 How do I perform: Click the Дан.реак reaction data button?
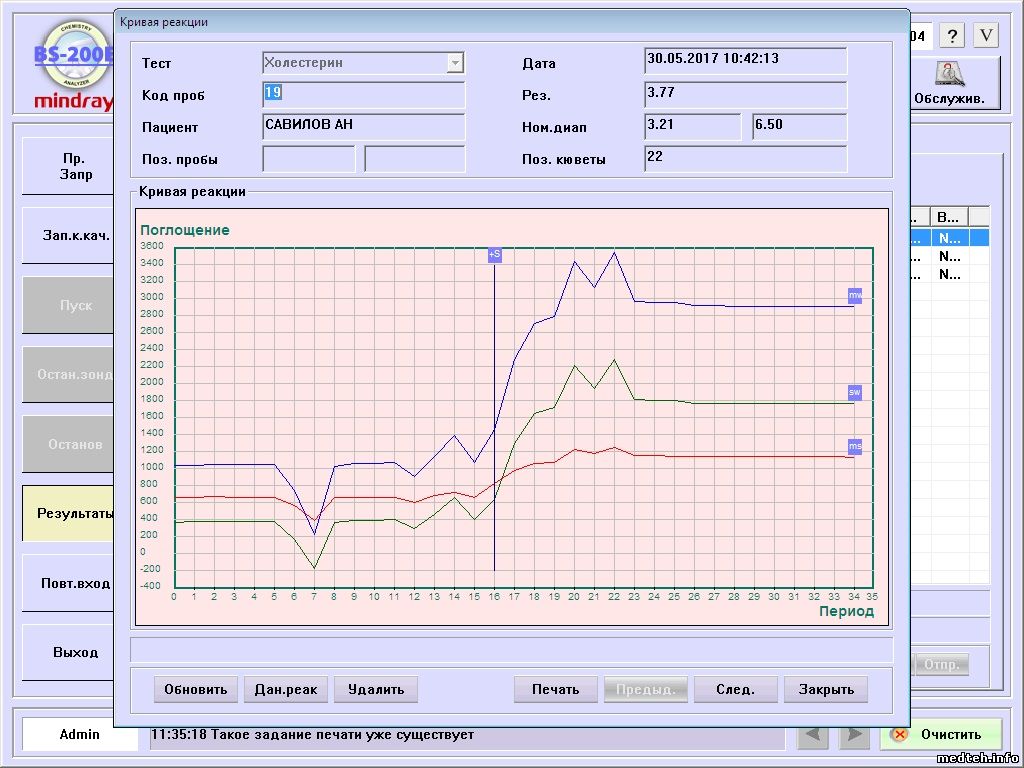coord(286,689)
